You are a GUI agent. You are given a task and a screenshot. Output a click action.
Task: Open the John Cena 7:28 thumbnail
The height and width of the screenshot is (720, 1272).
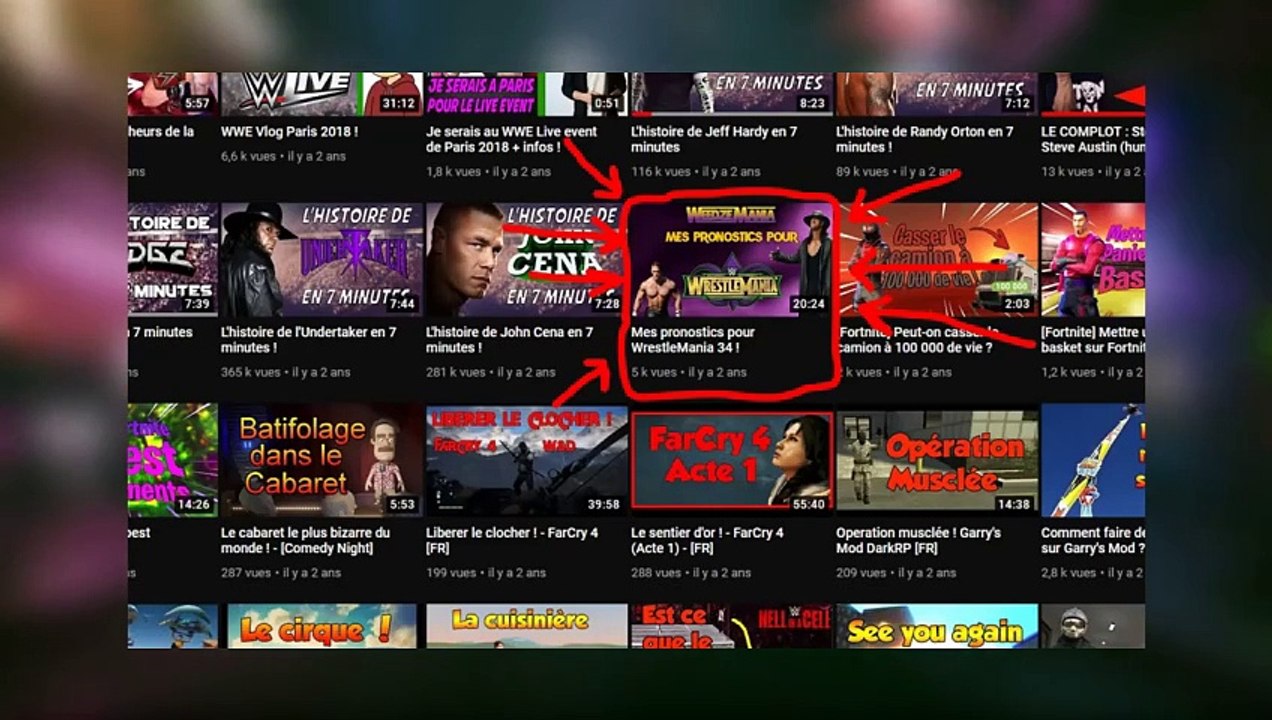526,260
